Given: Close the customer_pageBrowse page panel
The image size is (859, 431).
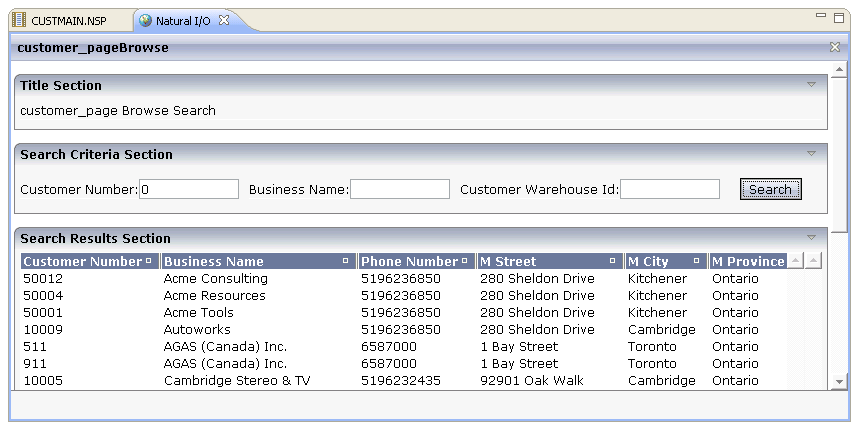Looking at the screenshot, I should click(834, 47).
